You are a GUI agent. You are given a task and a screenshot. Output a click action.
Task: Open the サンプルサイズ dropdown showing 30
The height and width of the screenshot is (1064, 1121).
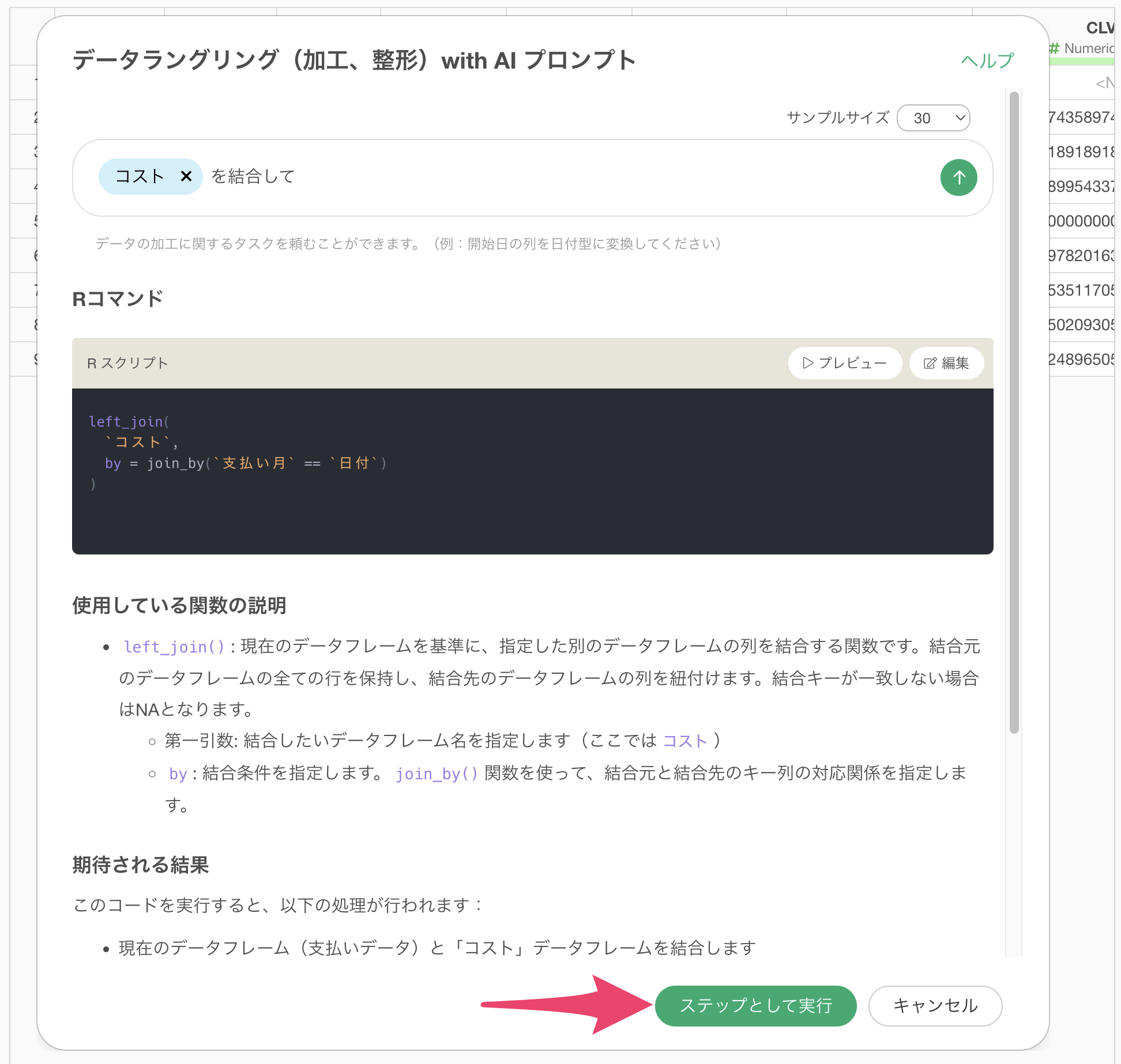(x=933, y=118)
